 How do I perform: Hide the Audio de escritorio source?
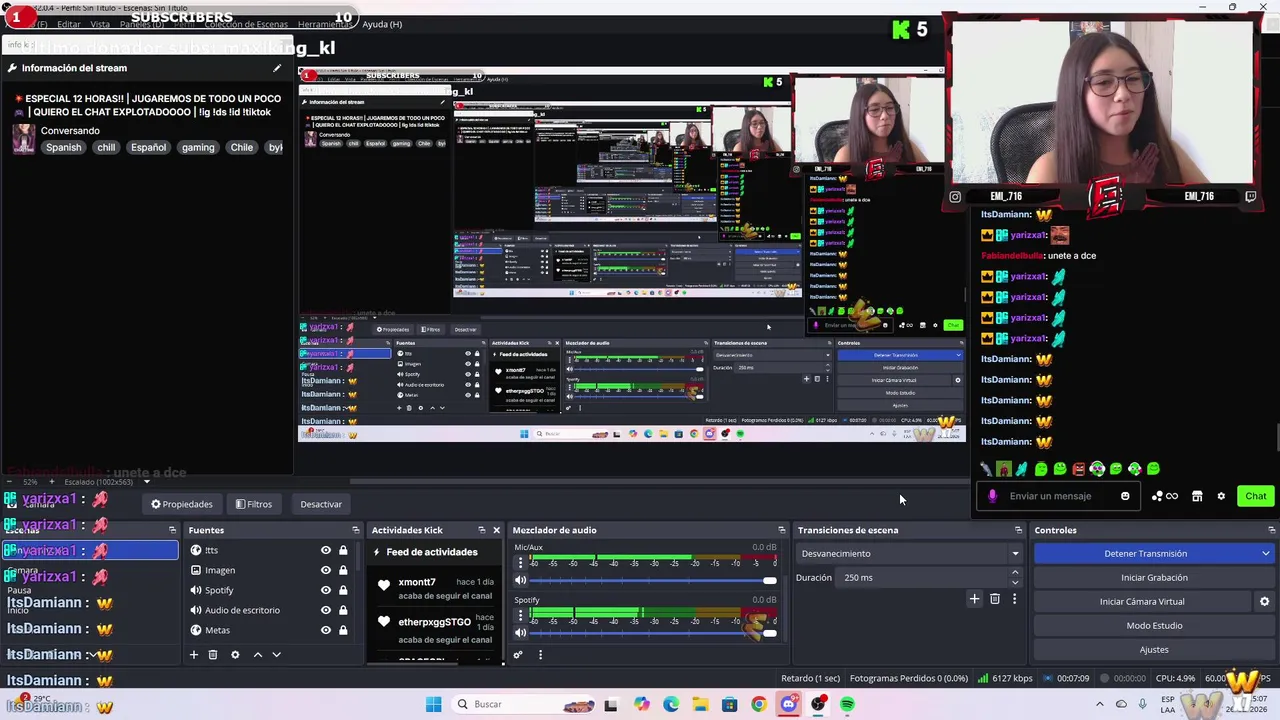[x=325, y=610]
